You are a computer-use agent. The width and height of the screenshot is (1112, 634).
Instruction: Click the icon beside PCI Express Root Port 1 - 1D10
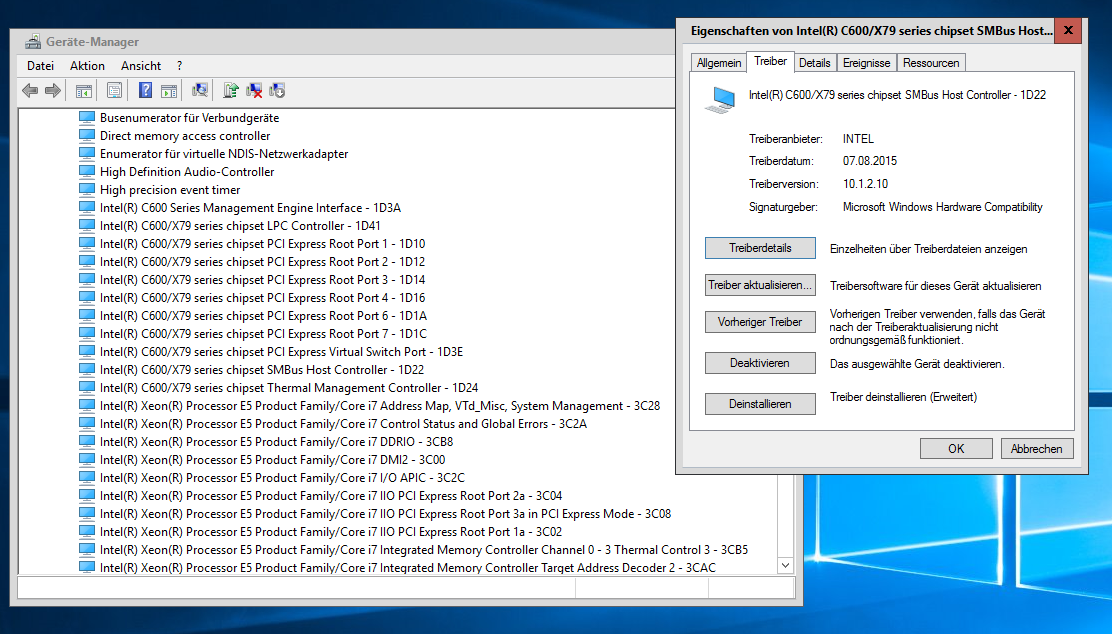click(x=87, y=243)
